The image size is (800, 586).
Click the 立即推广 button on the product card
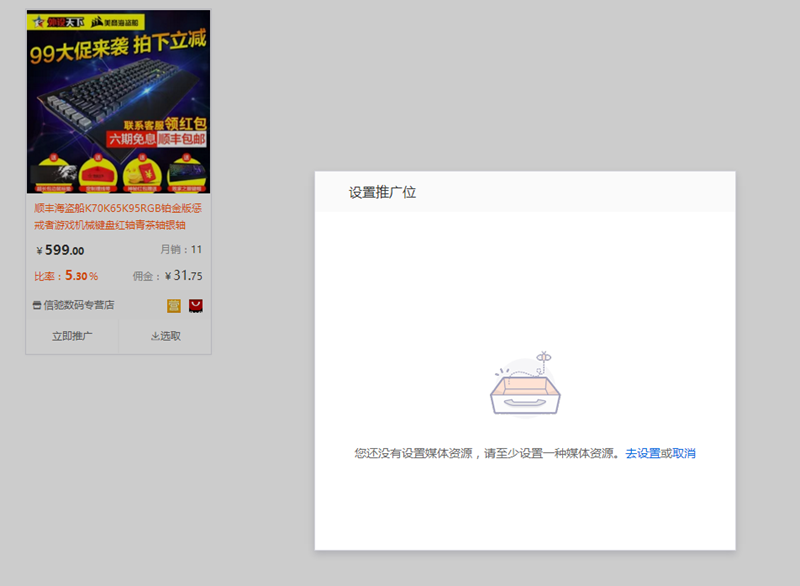(72, 336)
